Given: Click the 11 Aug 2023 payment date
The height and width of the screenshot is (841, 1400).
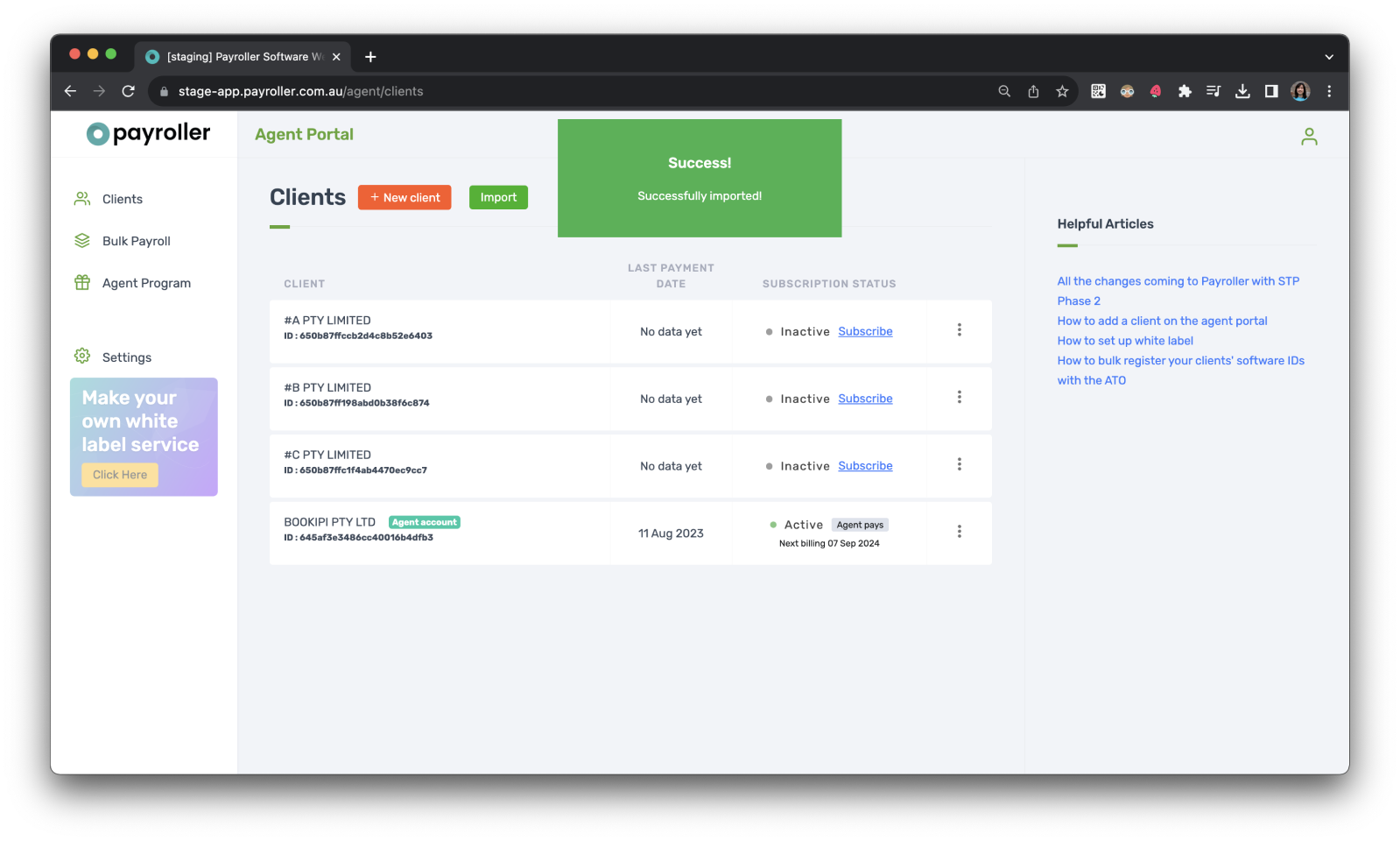Looking at the screenshot, I should click(x=671, y=534).
